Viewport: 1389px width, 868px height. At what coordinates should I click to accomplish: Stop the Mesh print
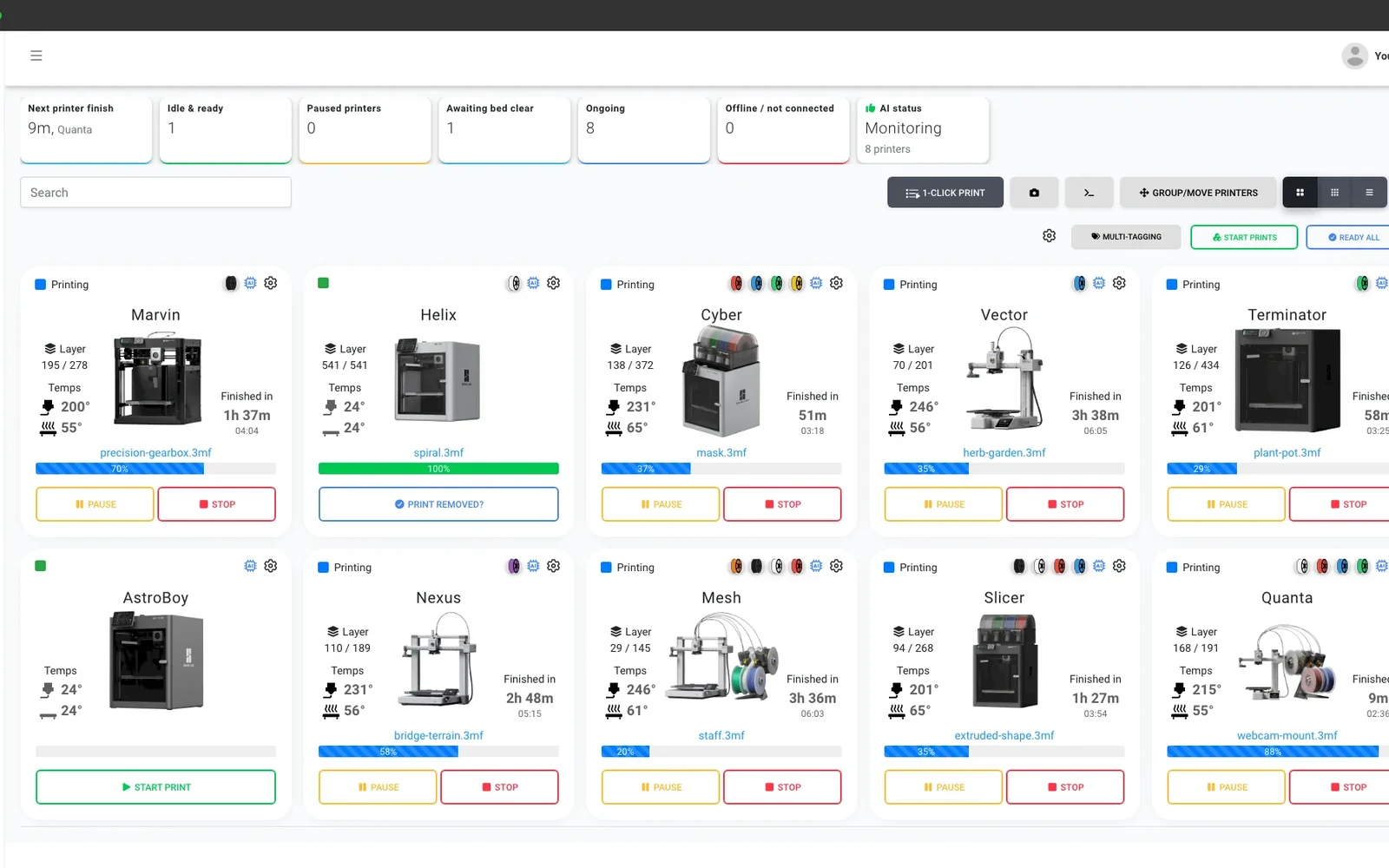click(782, 787)
